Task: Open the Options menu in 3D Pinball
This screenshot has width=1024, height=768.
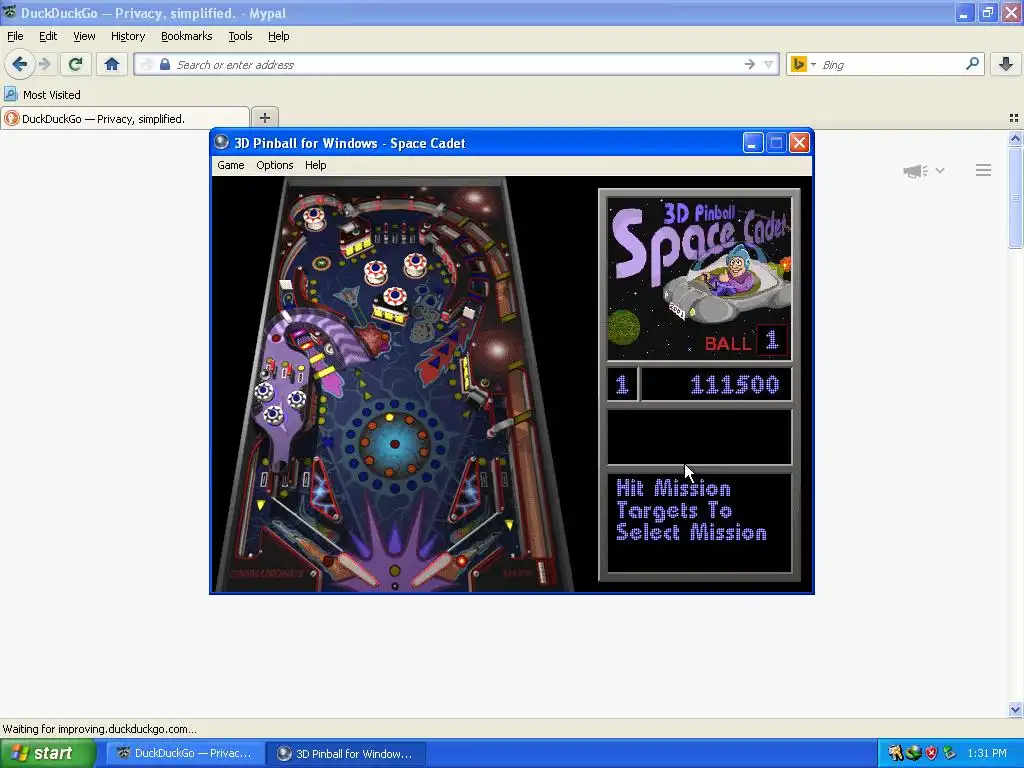Action: 274,165
